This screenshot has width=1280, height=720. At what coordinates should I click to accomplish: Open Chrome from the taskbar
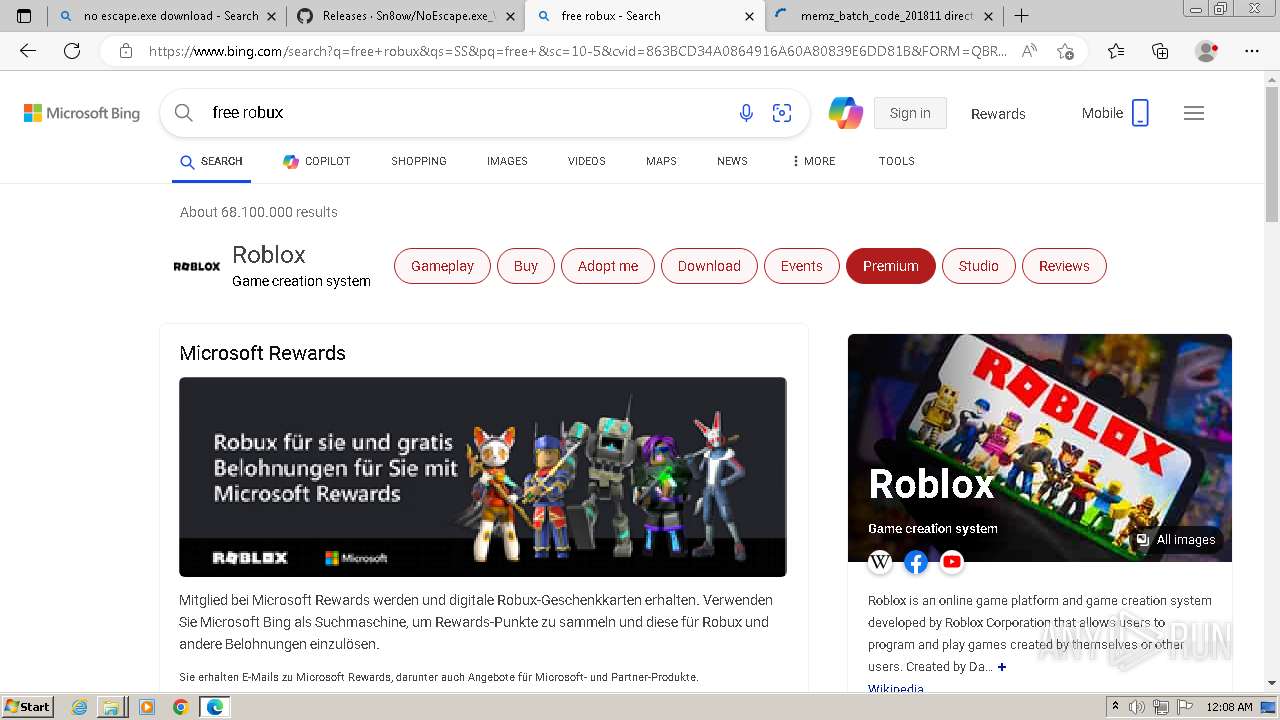point(180,707)
